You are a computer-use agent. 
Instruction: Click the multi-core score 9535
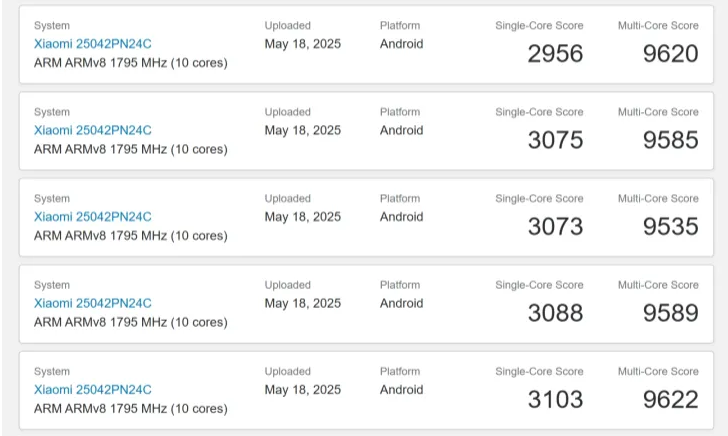pyautogui.click(x=670, y=226)
